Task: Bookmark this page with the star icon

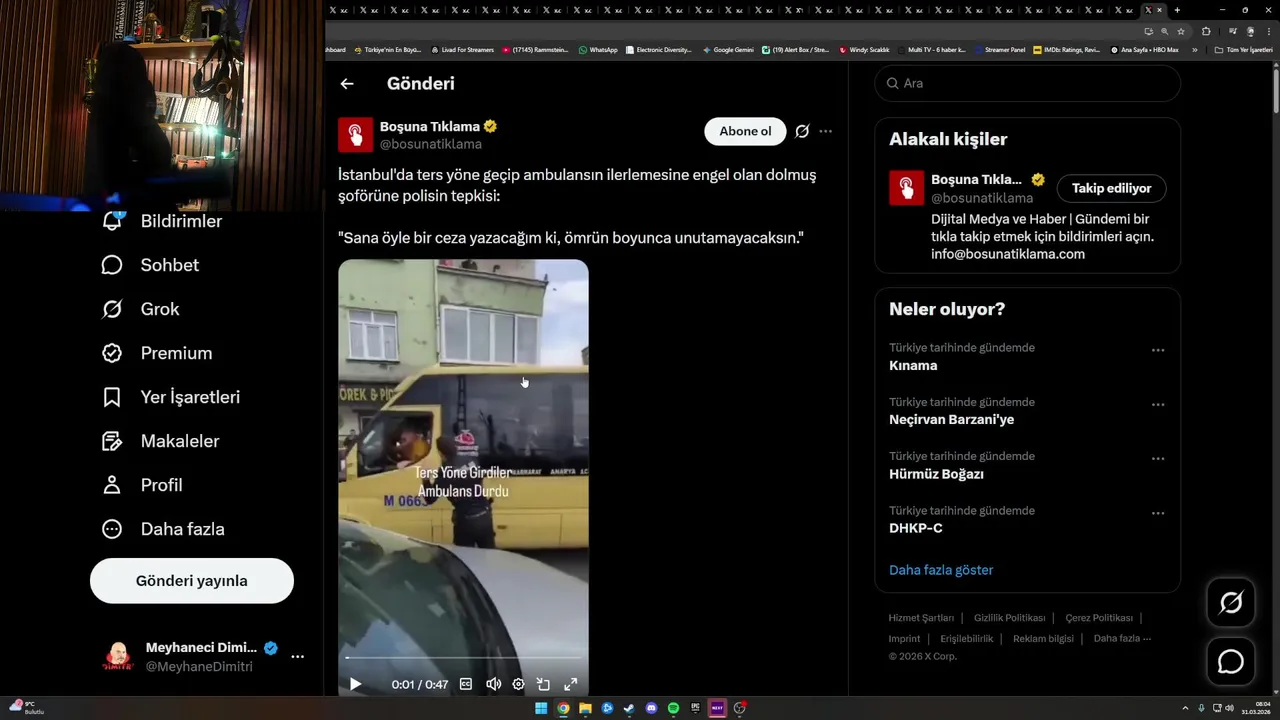Action: point(1181,31)
